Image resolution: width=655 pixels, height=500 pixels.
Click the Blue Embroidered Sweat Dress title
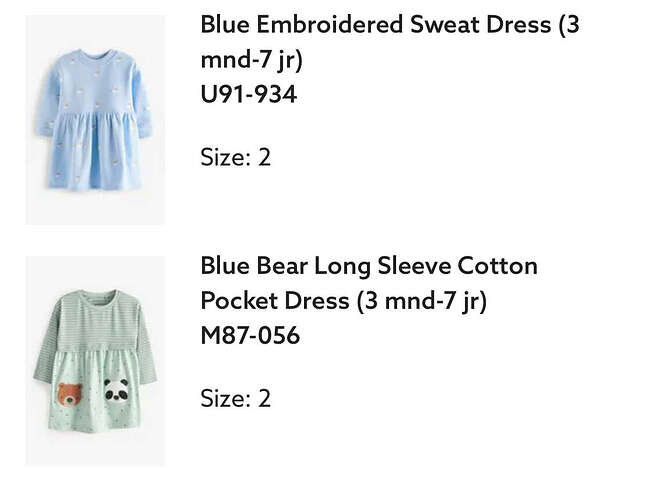tap(390, 42)
